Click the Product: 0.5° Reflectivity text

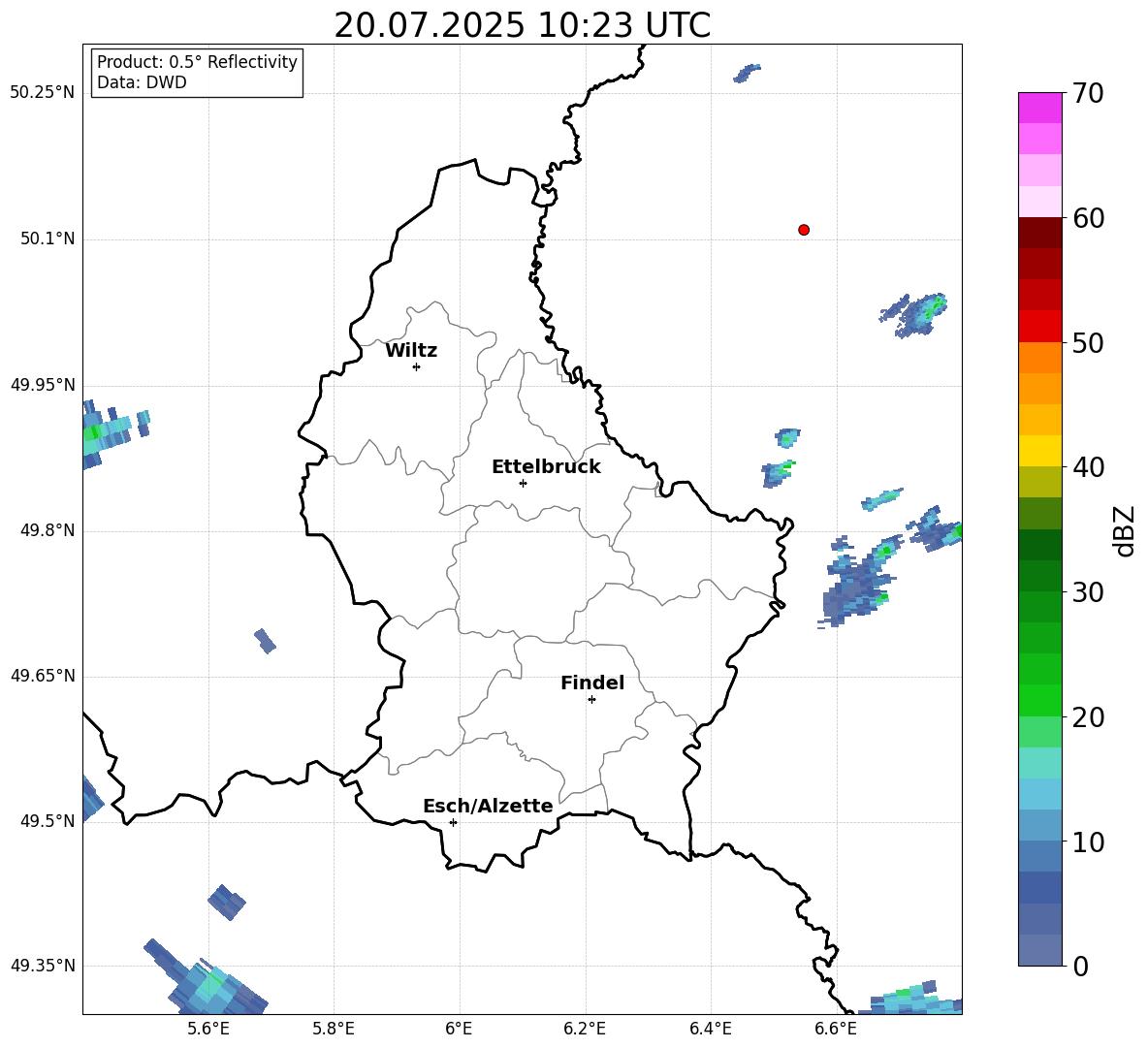pos(197,62)
